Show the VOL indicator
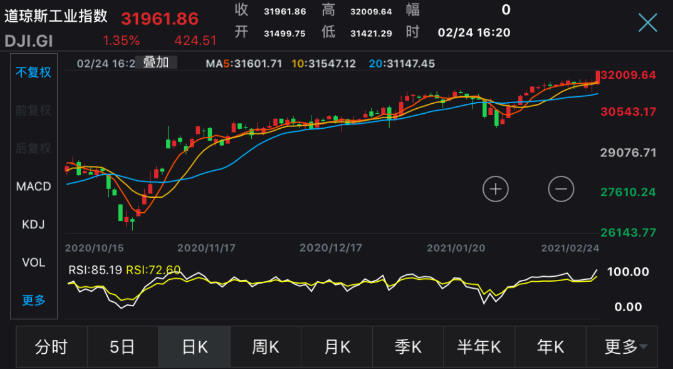The height and width of the screenshot is (369, 673). point(33,262)
